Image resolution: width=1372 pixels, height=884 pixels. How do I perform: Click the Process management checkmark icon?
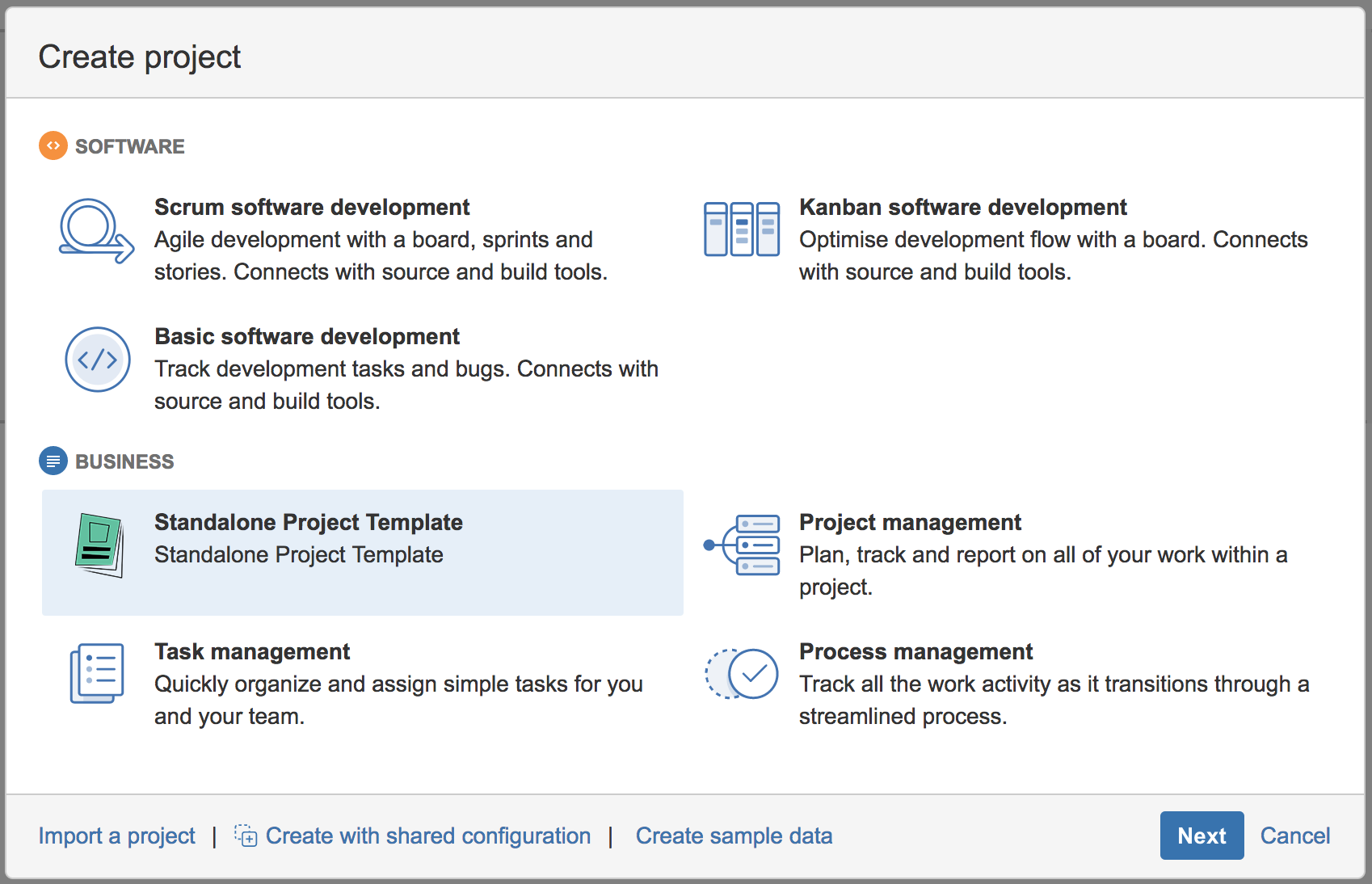(x=743, y=673)
